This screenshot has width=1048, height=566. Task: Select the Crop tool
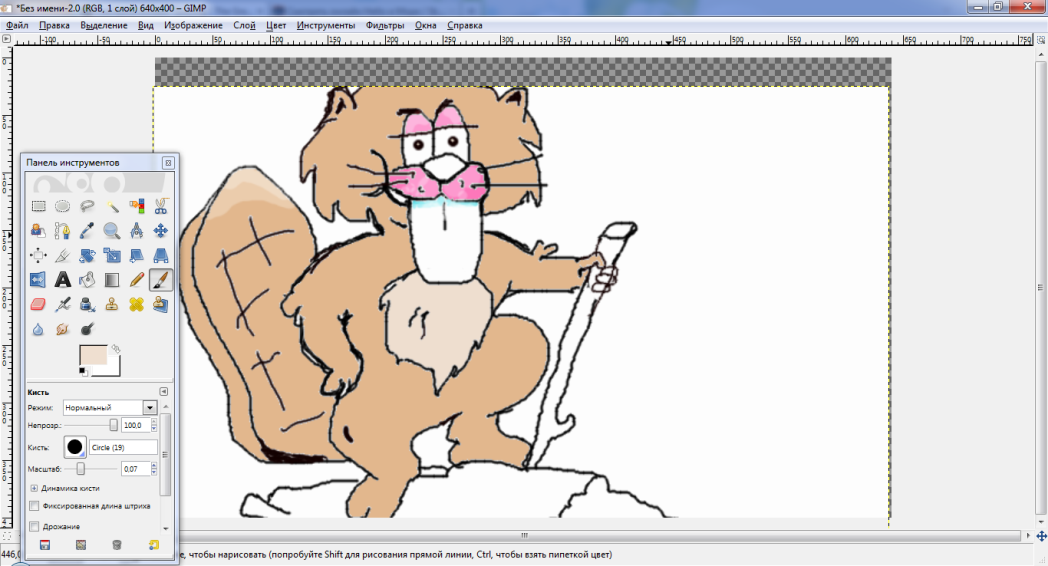pos(63,255)
